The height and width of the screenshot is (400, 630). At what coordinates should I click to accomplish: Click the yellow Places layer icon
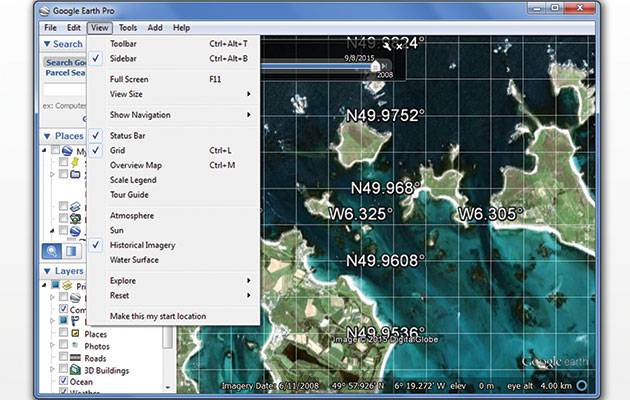75,333
